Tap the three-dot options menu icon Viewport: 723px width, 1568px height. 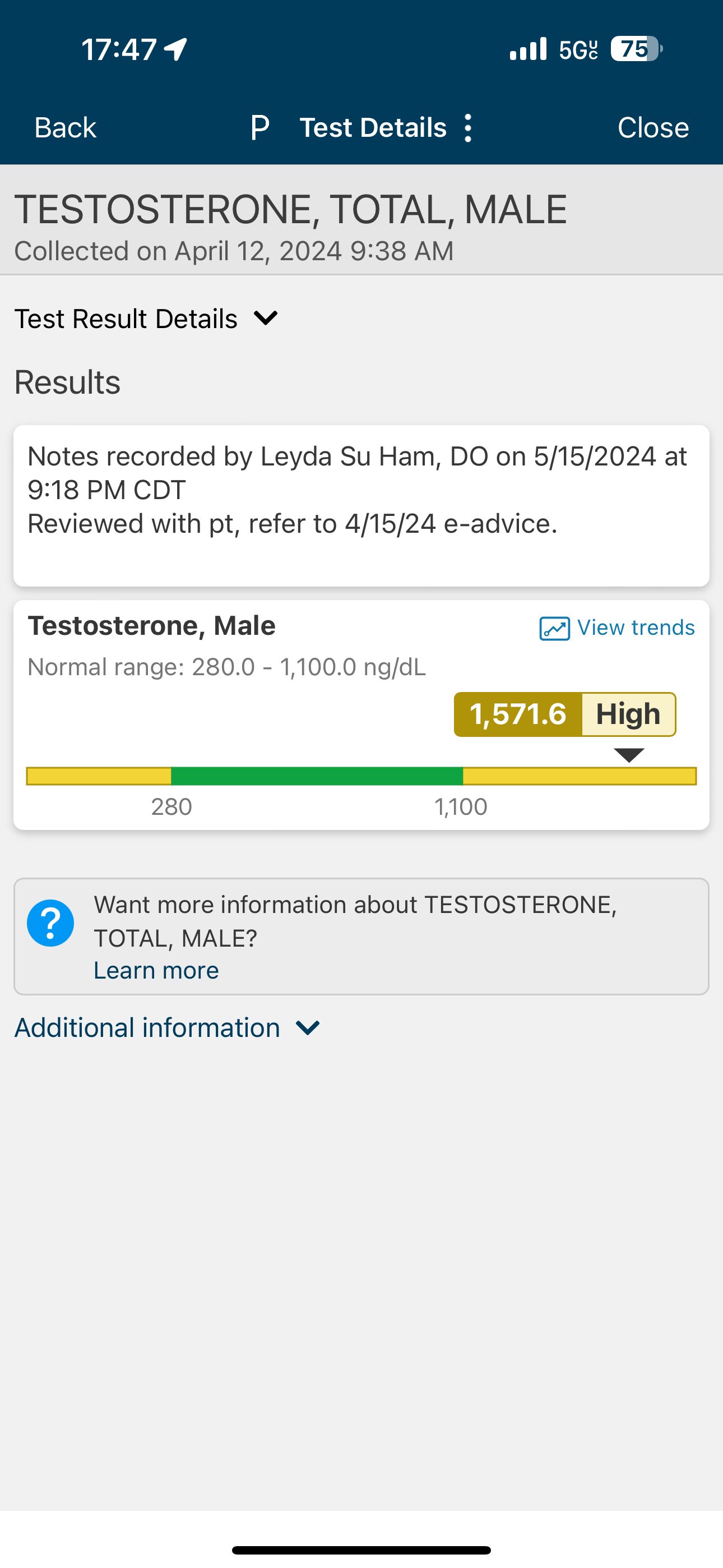click(x=467, y=128)
